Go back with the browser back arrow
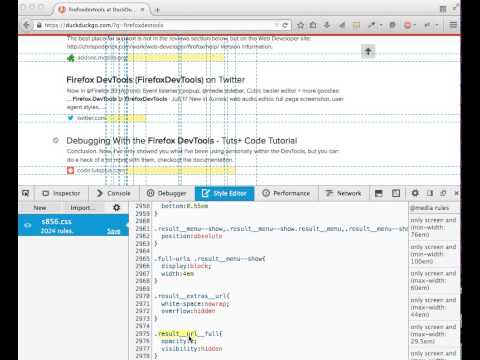 click(26, 25)
